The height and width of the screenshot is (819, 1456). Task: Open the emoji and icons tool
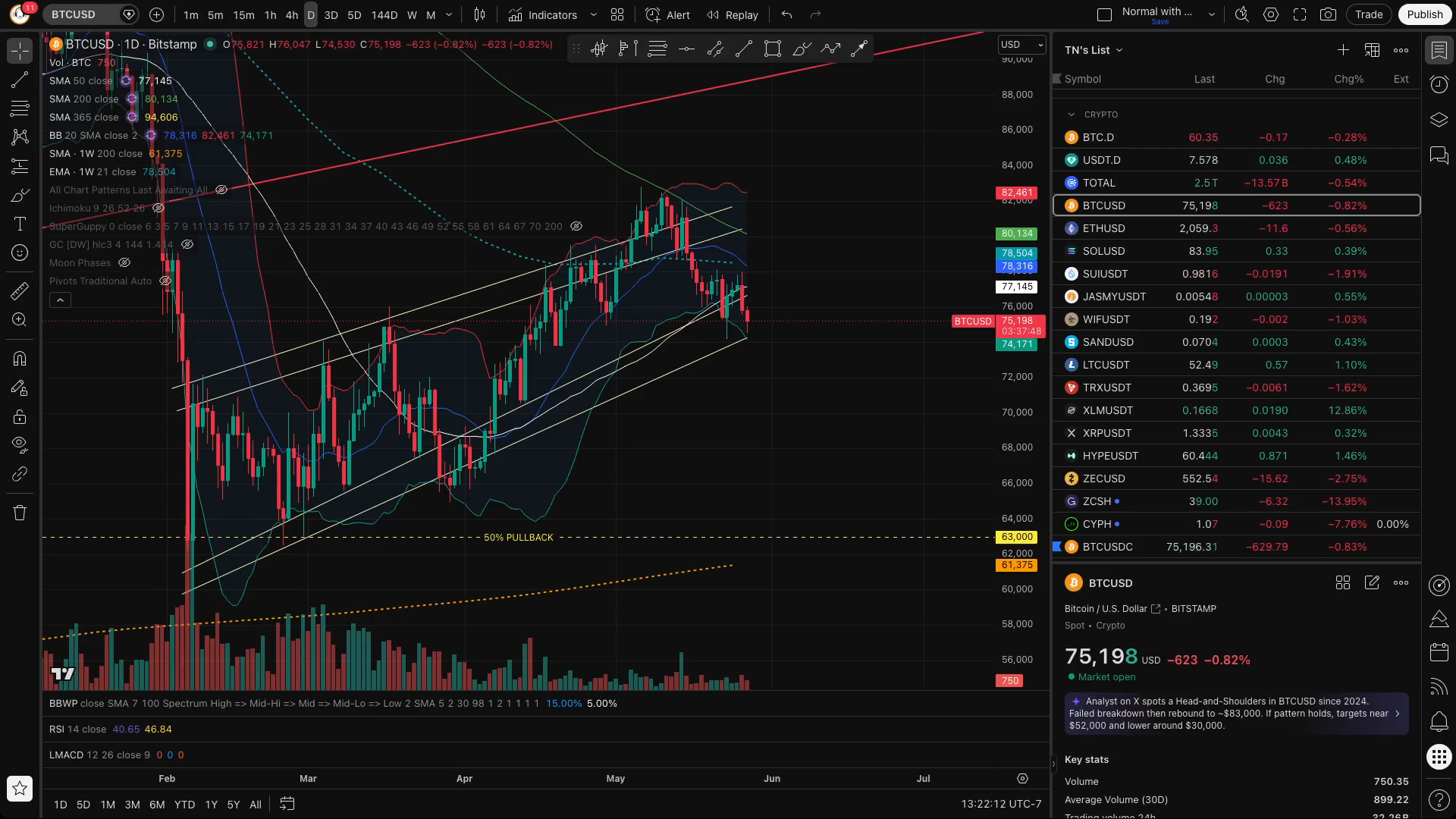pos(20,253)
